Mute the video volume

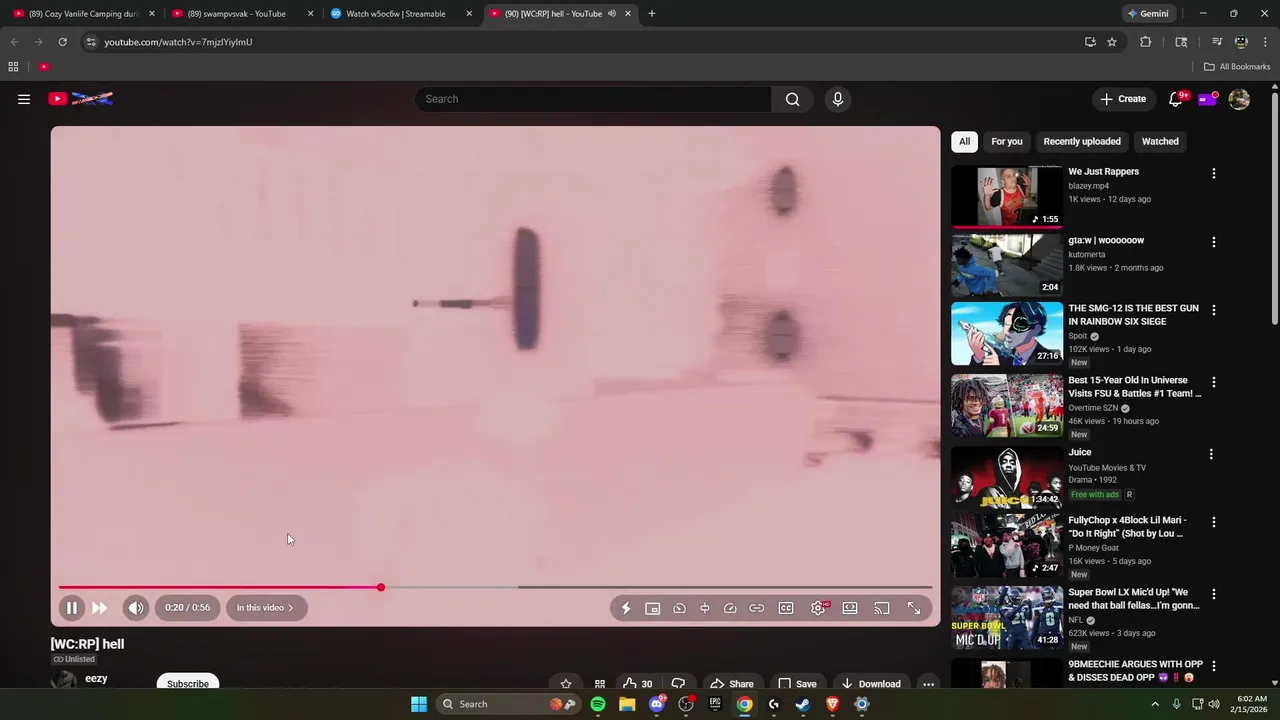pyautogui.click(x=136, y=608)
